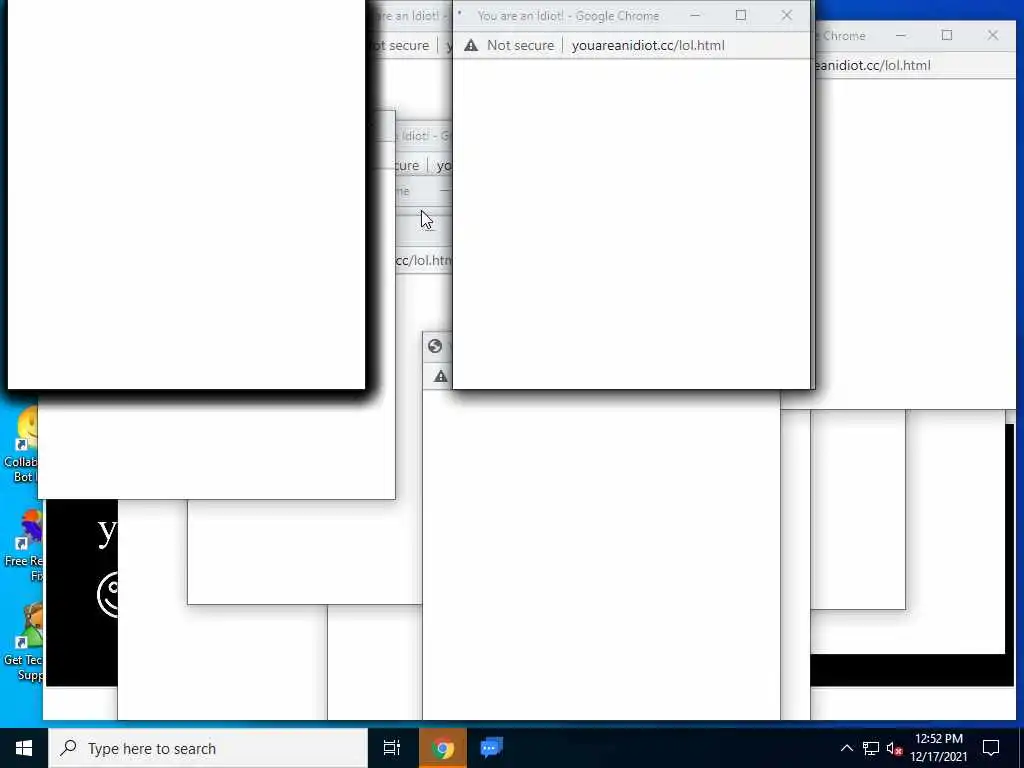Close the front 'You are an Idiot!' Chrome window

786,15
